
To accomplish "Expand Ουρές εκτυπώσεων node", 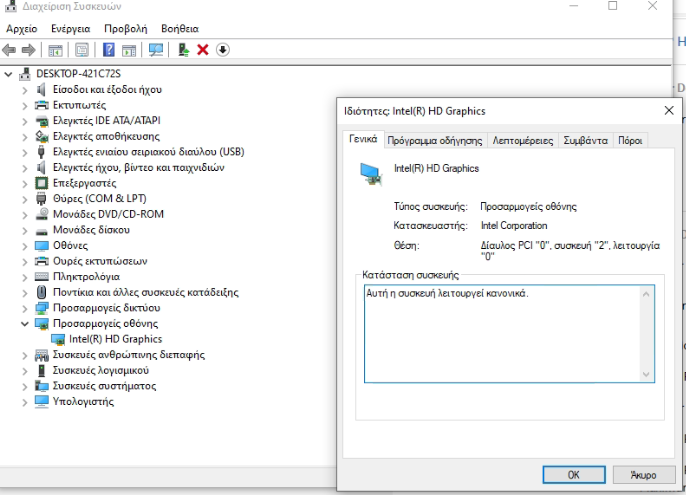I will click(x=25, y=262).
